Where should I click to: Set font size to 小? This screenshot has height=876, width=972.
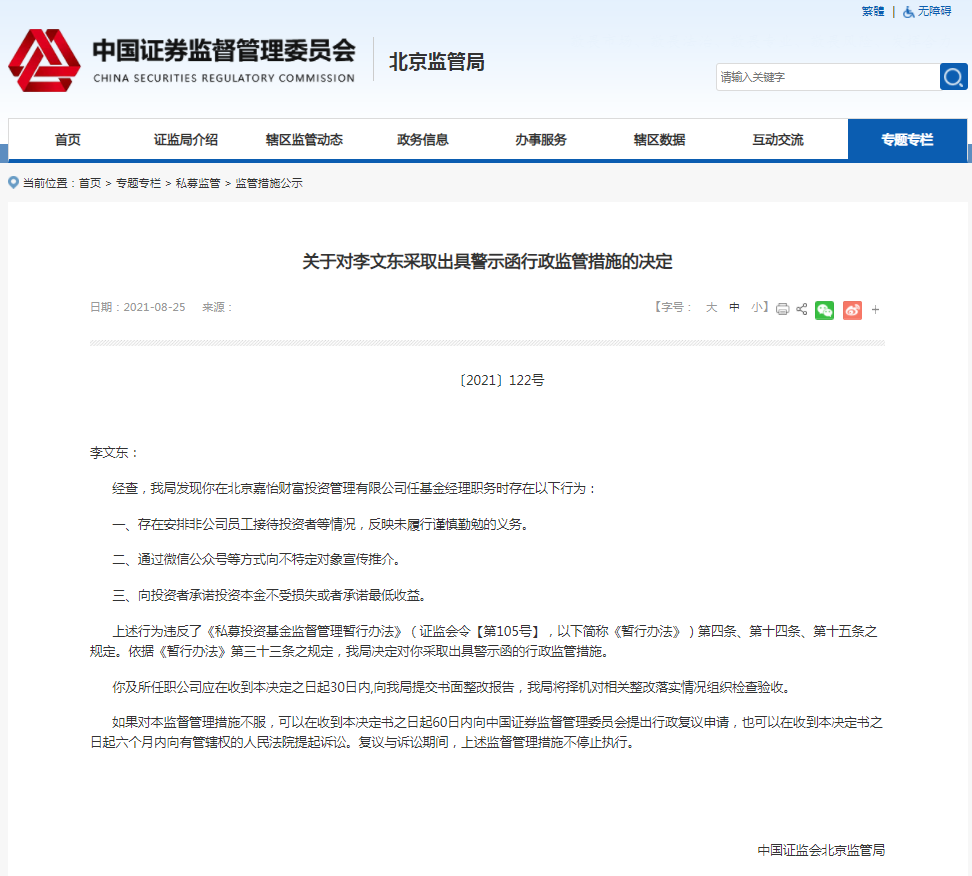click(757, 307)
